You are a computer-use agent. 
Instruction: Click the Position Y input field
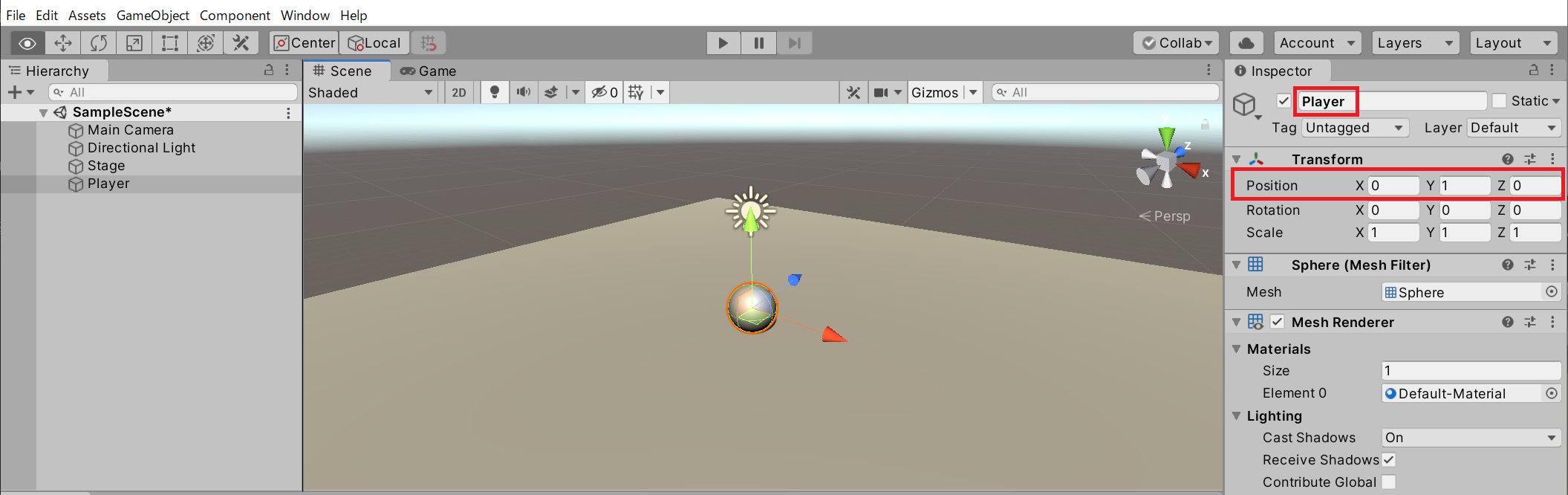[1464, 186]
